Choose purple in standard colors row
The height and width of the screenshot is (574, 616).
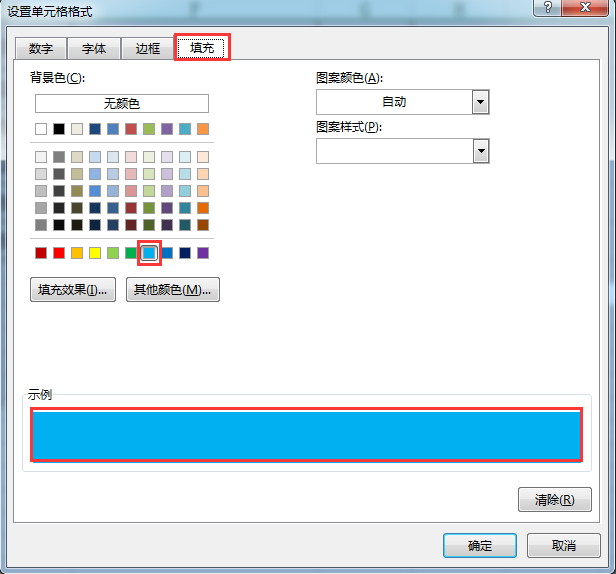coord(203,253)
